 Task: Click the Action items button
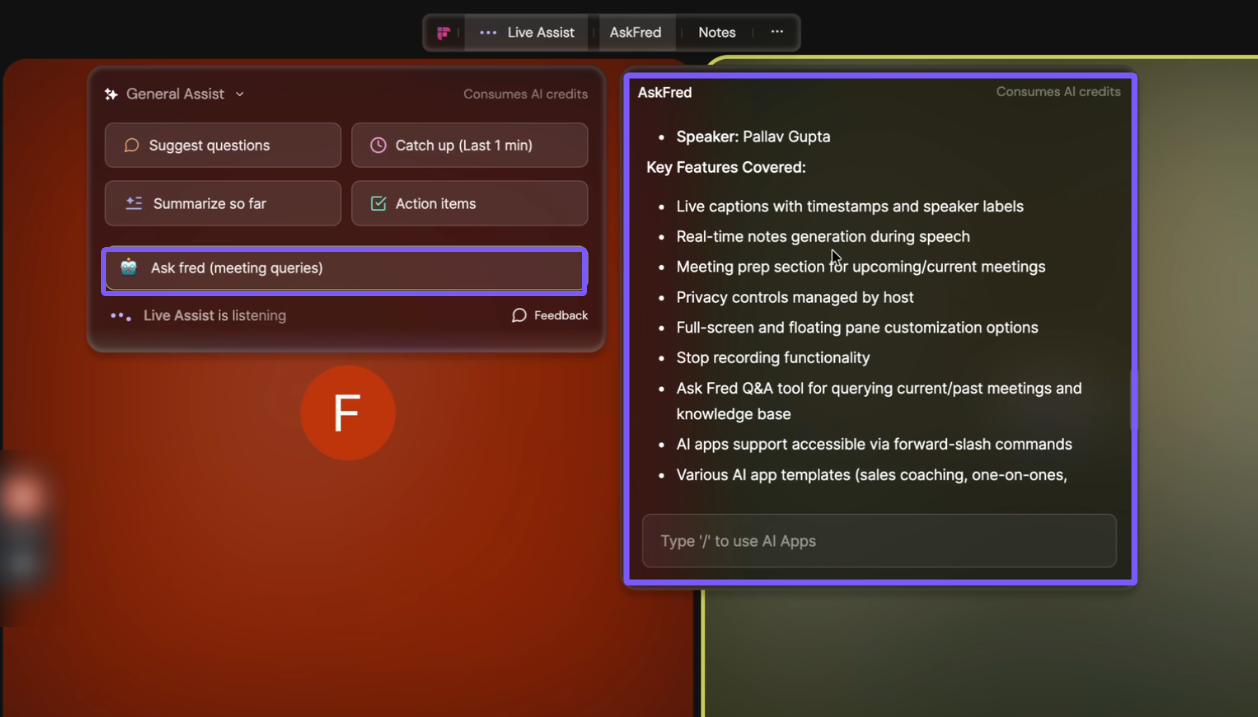469,203
